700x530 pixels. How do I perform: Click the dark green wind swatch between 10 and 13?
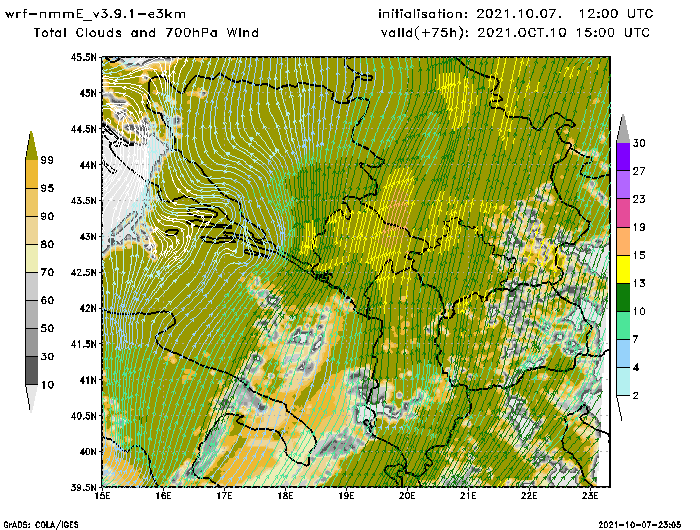(623, 297)
